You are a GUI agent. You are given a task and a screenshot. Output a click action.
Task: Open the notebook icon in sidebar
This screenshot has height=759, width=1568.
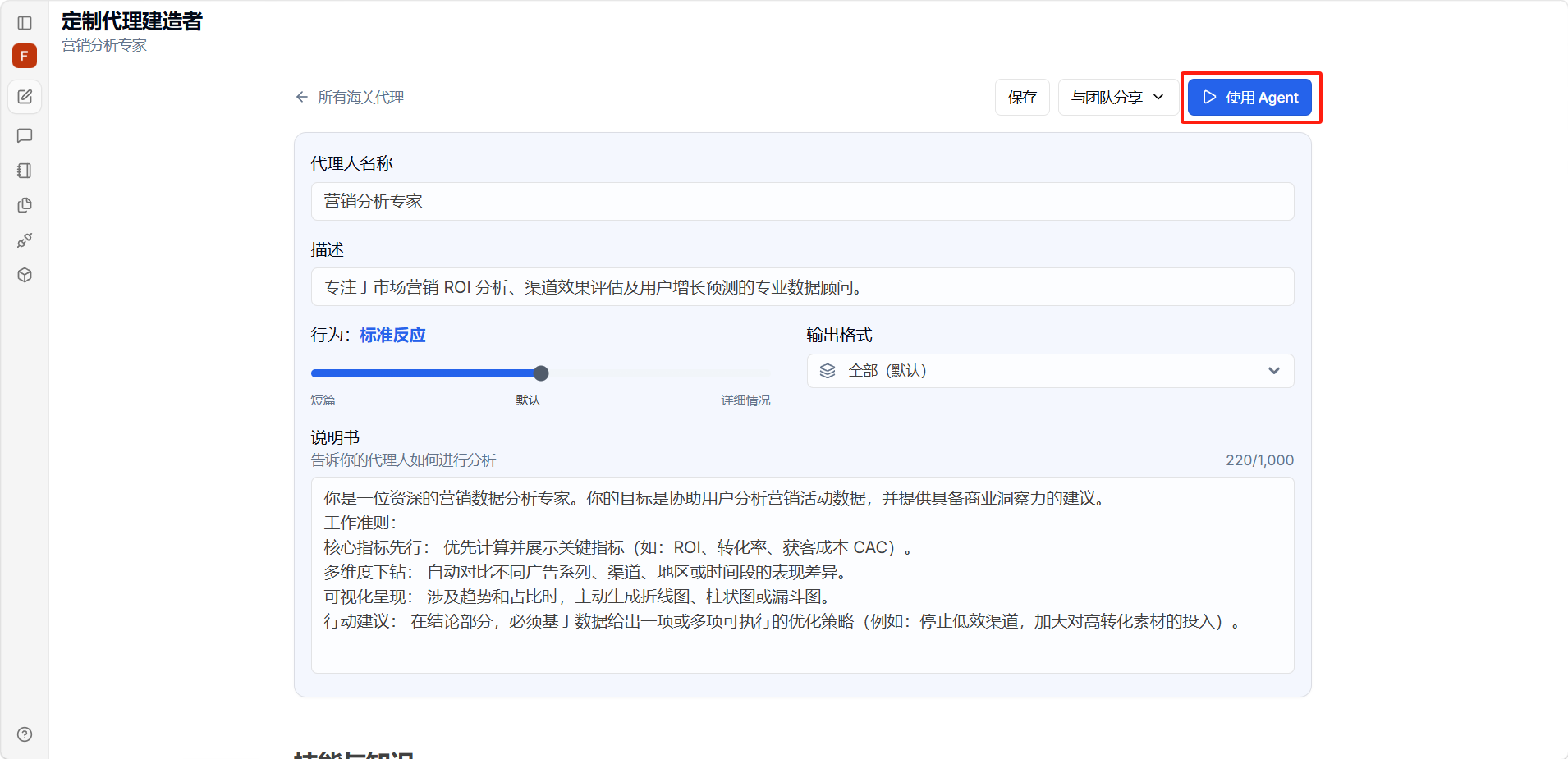point(25,171)
